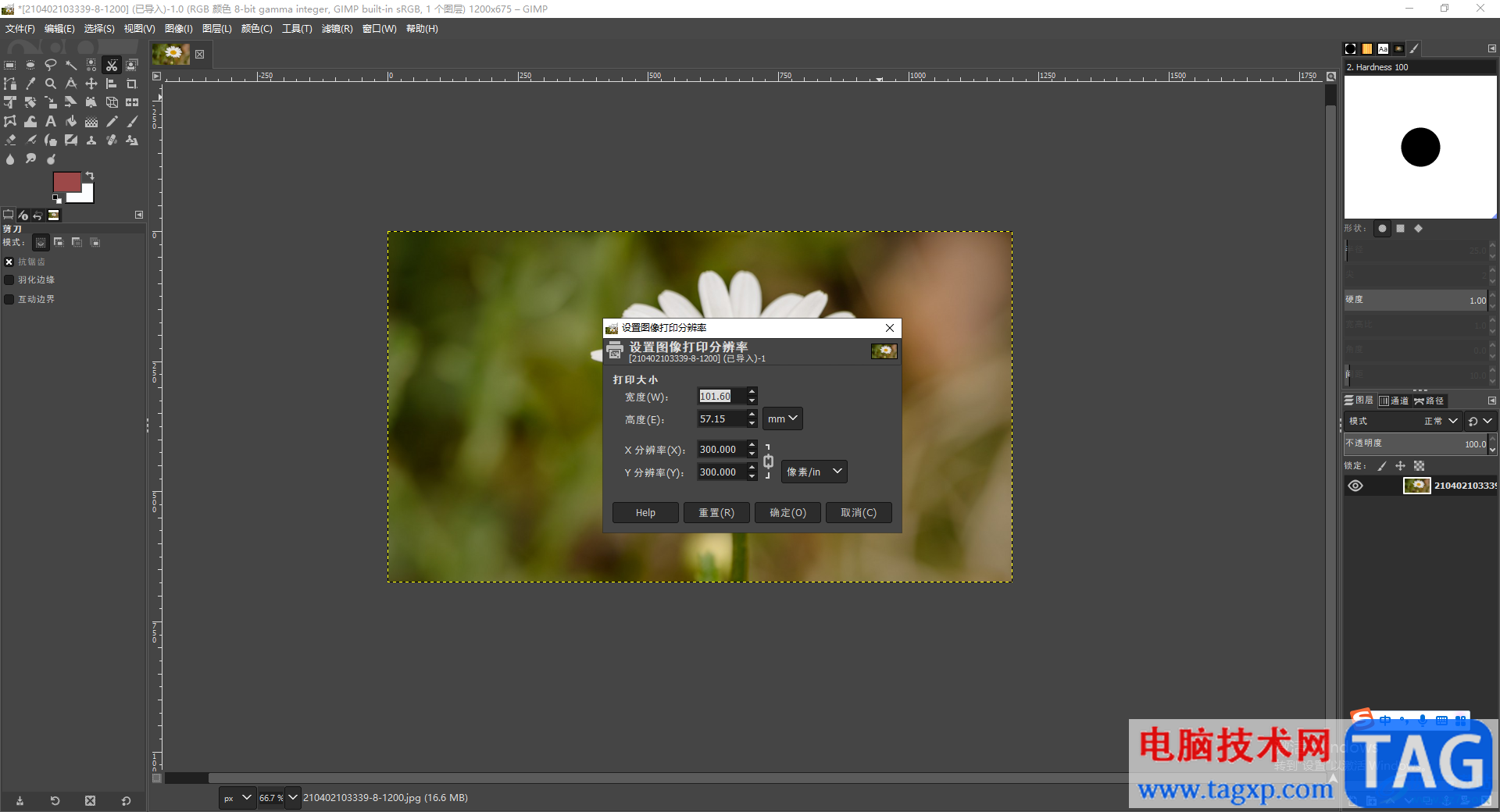Select the Clone stamp tool
This screenshot has height=812, width=1500.
pyautogui.click(x=91, y=140)
